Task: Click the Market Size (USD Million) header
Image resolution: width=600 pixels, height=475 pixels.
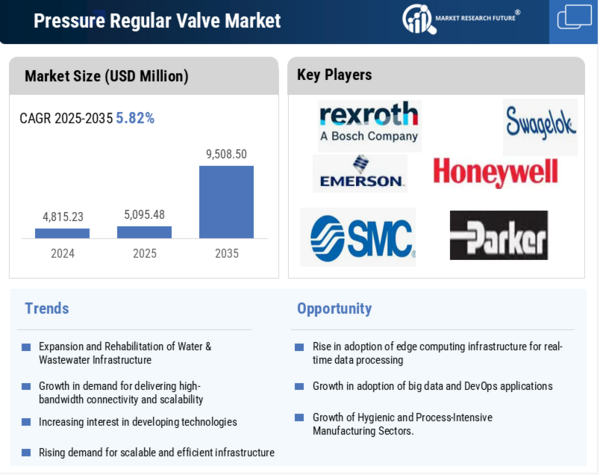Action: click(x=106, y=76)
